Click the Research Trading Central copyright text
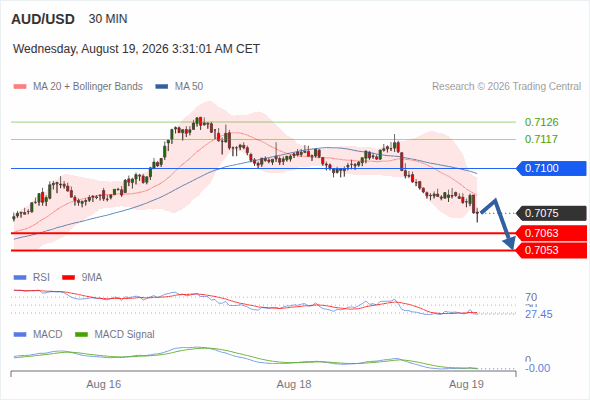This screenshot has width=590, height=400. 506,87
